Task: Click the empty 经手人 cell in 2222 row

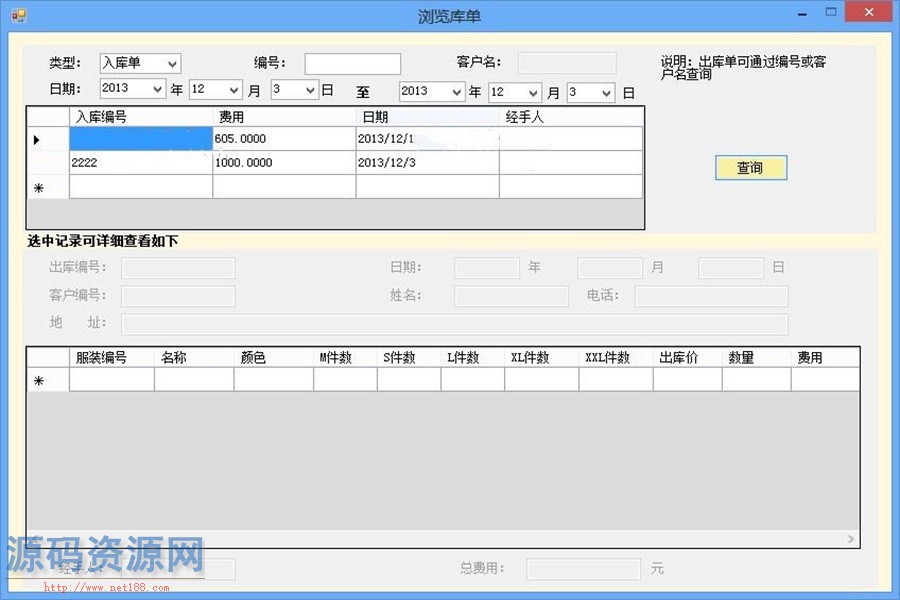Action: click(571, 163)
